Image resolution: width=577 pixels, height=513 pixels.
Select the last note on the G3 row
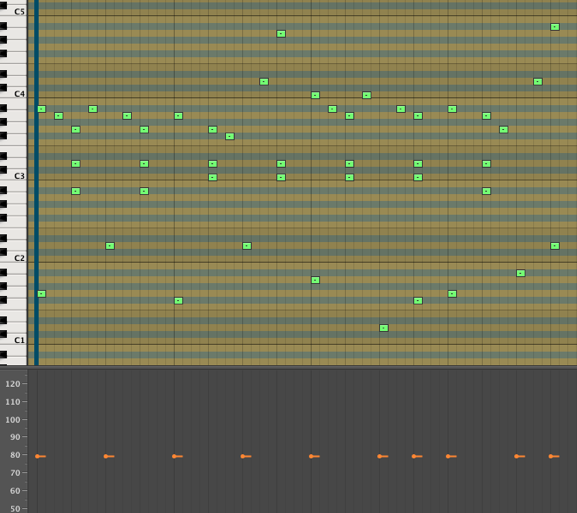point(503,130)
